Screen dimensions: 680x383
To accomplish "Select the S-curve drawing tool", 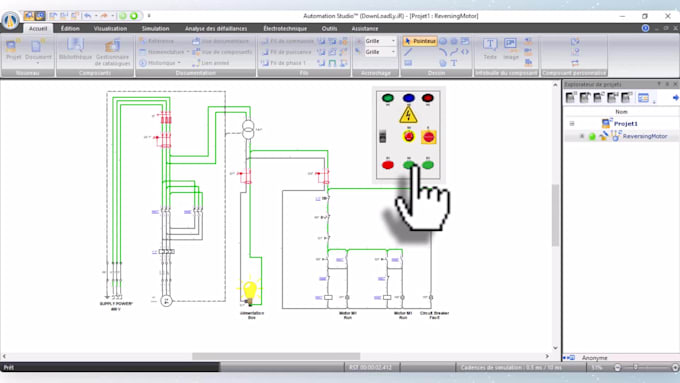I will pyautogui.click(x=454, y=52).
